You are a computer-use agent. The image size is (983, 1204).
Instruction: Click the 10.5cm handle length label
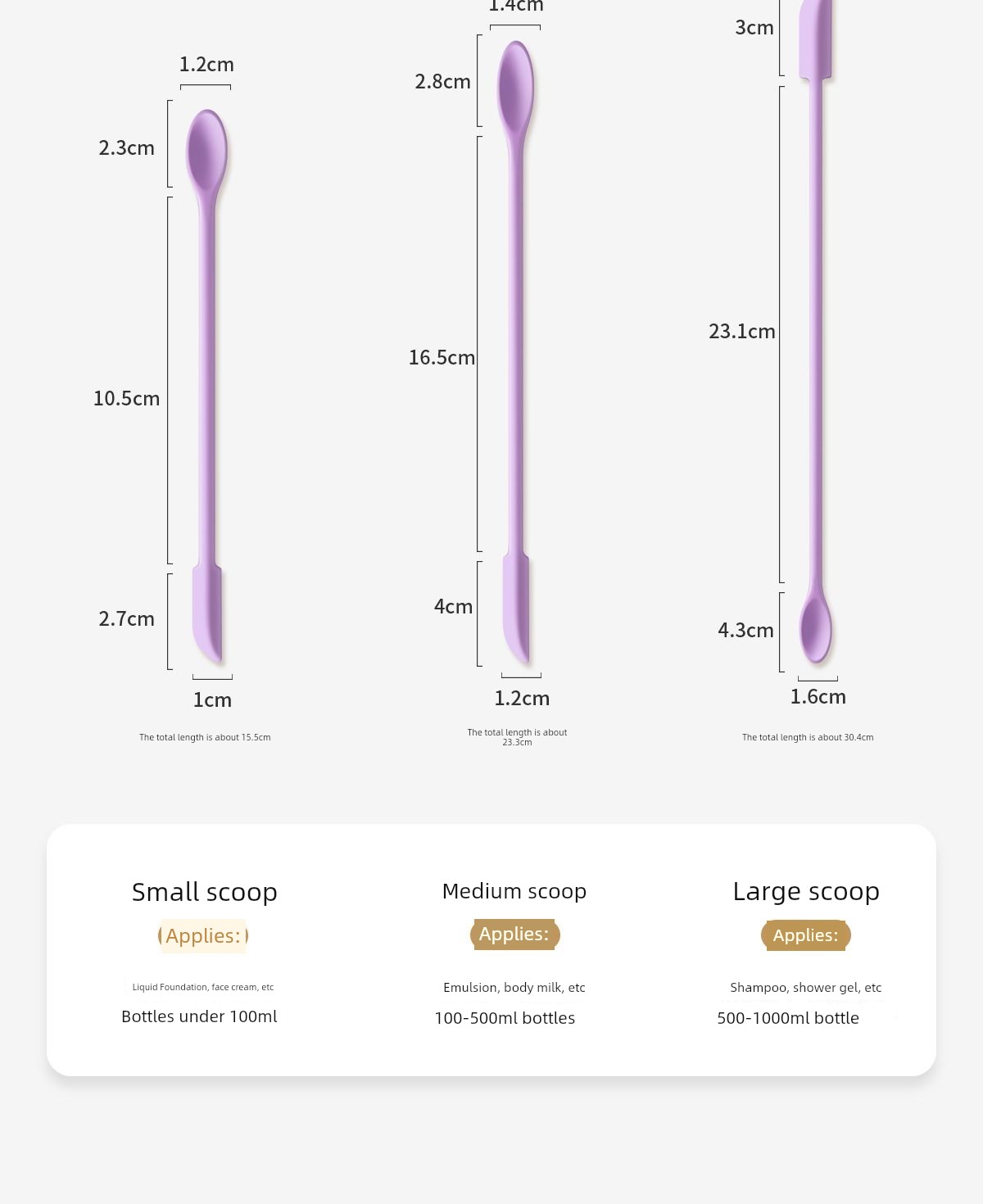click(x=126, y=399)
